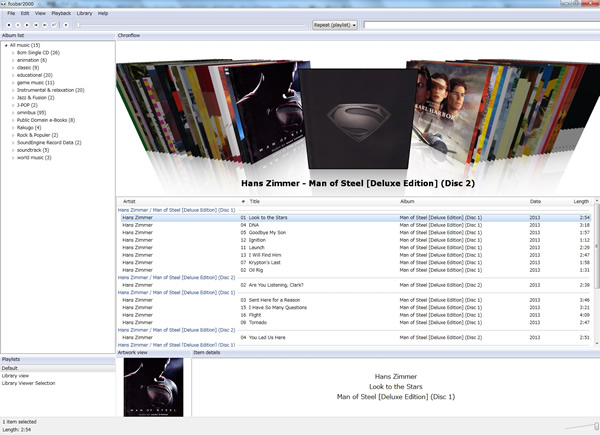Sort by the # track number column header
Screen dimensions: 600x435
coord(243,202)
